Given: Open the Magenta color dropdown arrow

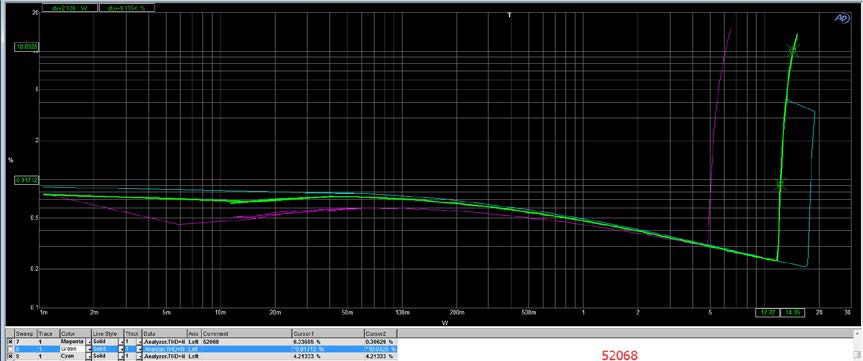Looking at the screenshot, I should (x=88, y=342).
